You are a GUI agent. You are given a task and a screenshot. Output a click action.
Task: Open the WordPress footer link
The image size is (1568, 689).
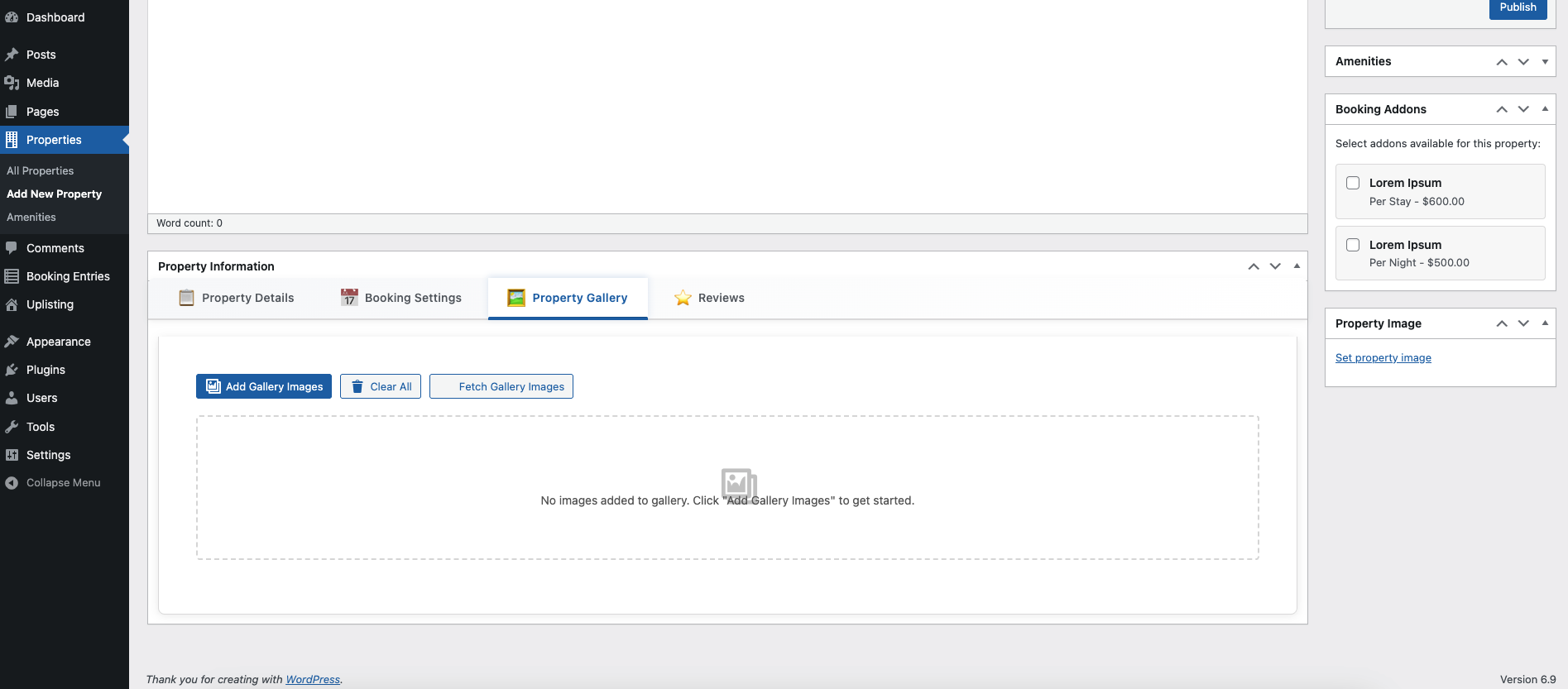tap(313, 680)
